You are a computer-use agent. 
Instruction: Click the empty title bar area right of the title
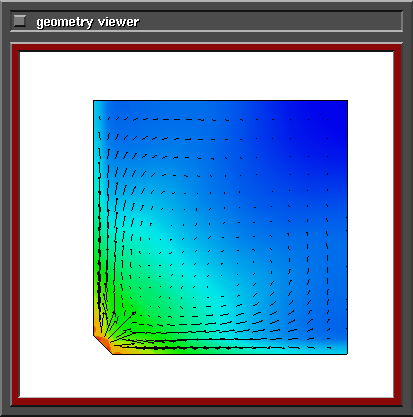[x=270, y=21]
